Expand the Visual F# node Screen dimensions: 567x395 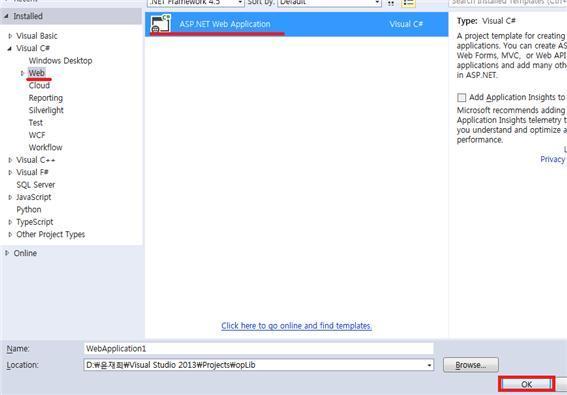point(10,172)
